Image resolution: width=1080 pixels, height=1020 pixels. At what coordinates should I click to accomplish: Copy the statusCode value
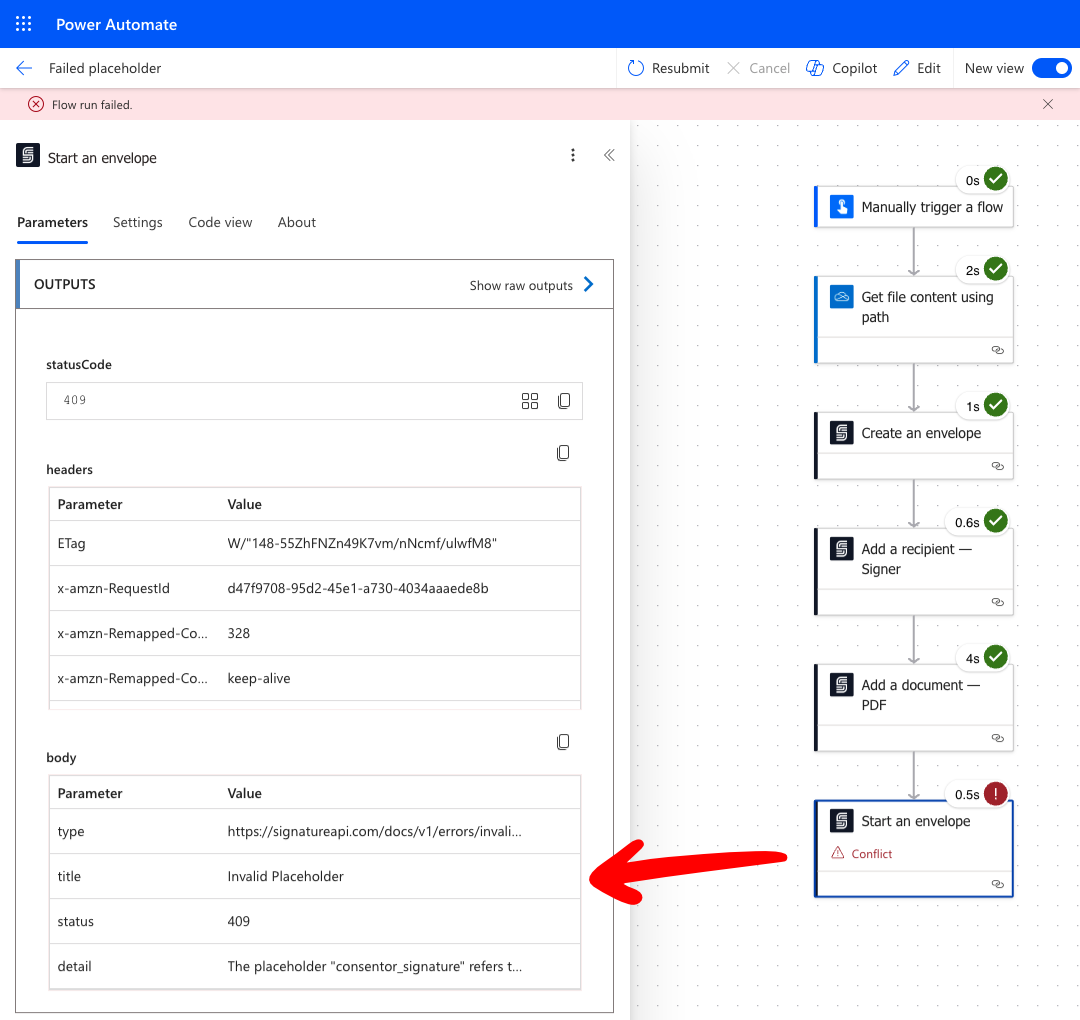pyautogui.click(x=564, y=401)
